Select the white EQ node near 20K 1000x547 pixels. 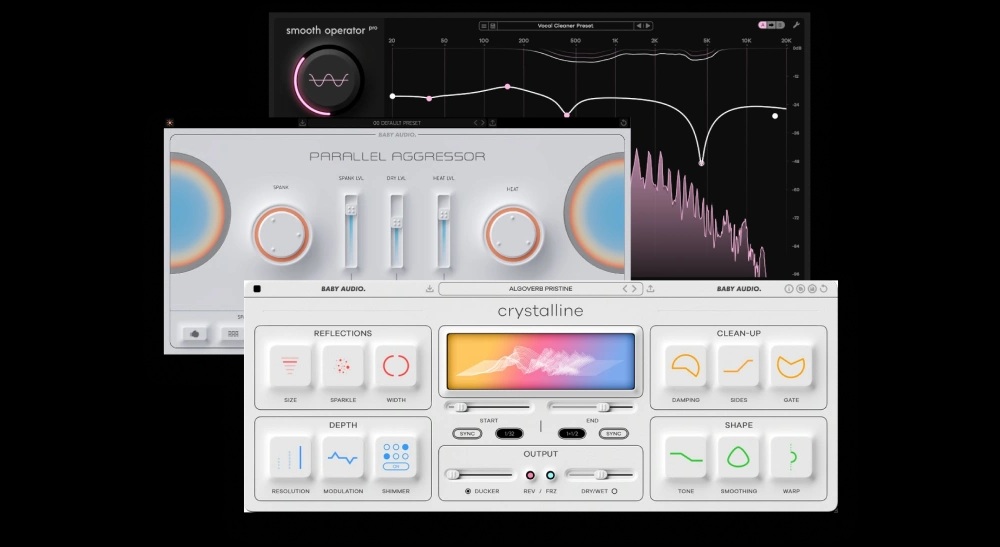(x=775, y=116)
